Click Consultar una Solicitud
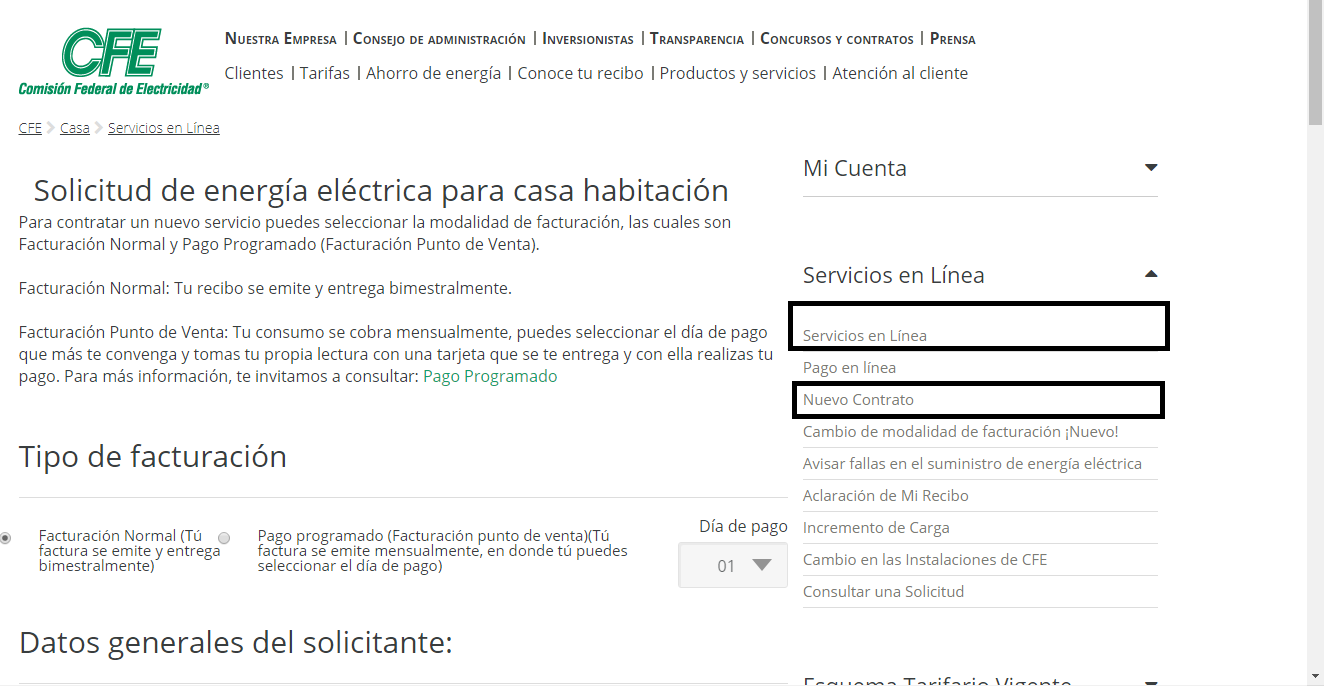Viewport: 1327px width, 686px height. click(883, 592)
